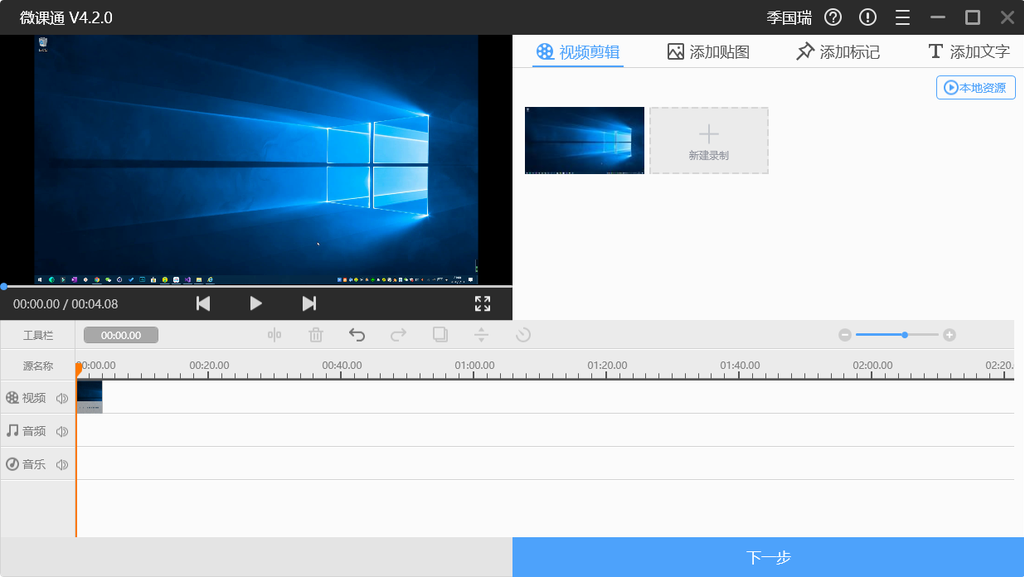Mute the 视频 track

[62, 398]
